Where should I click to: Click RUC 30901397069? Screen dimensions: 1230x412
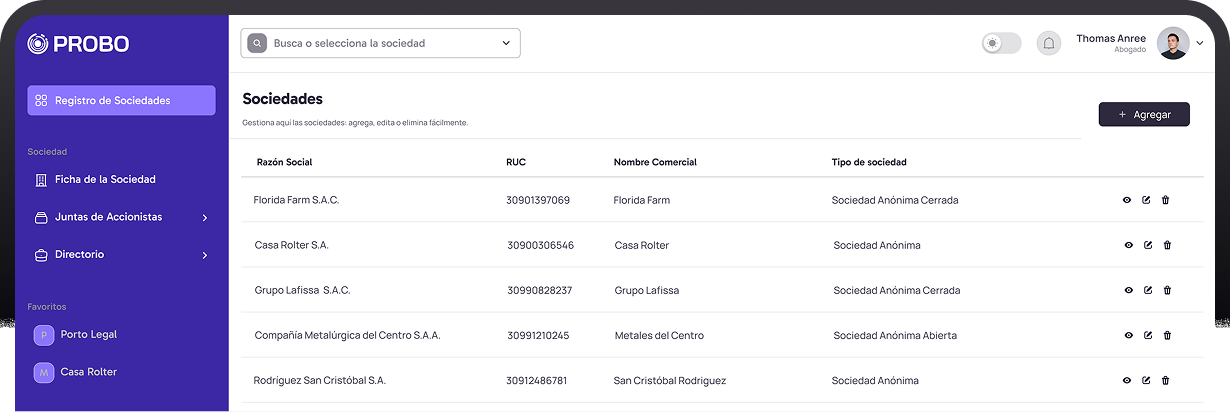coord(538,200)
